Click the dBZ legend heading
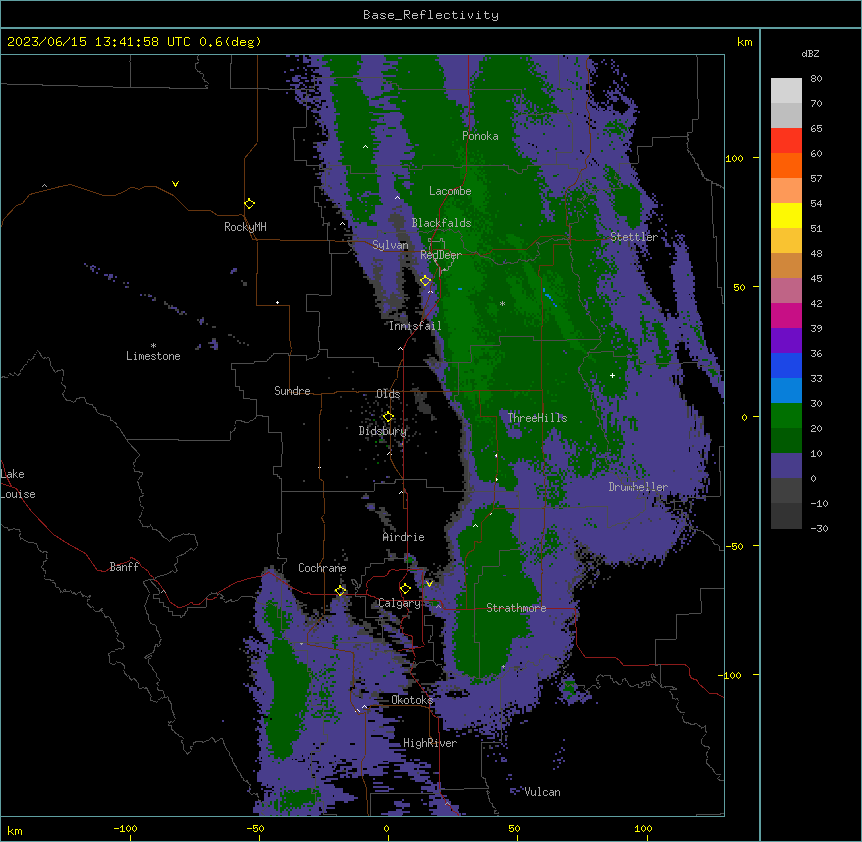This screenshot has width=862, height=842. pyautogui.click(x=810, y=54)
